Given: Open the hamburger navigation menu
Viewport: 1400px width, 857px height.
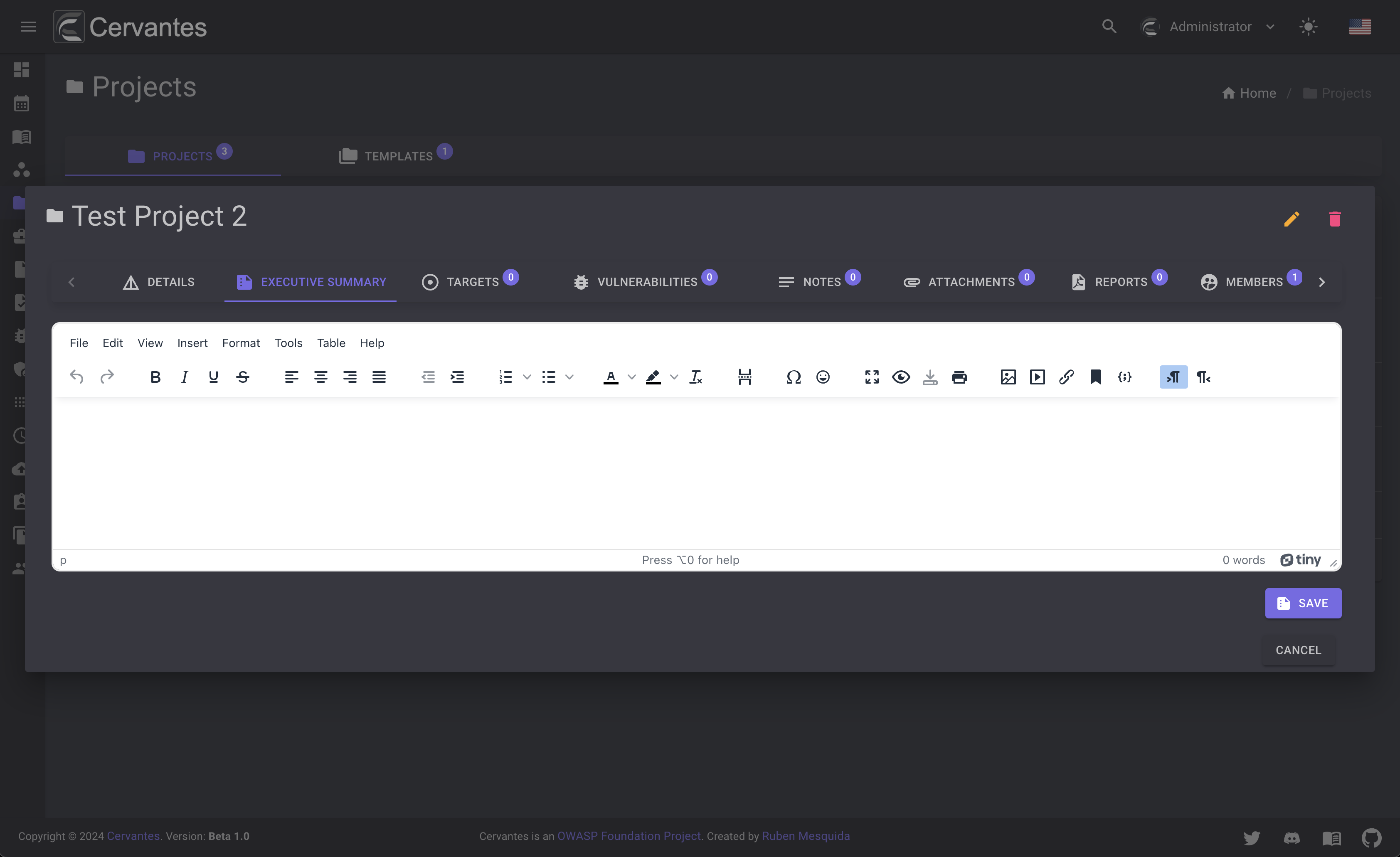Looking at the screenshot, I should (x=28, y=27).
